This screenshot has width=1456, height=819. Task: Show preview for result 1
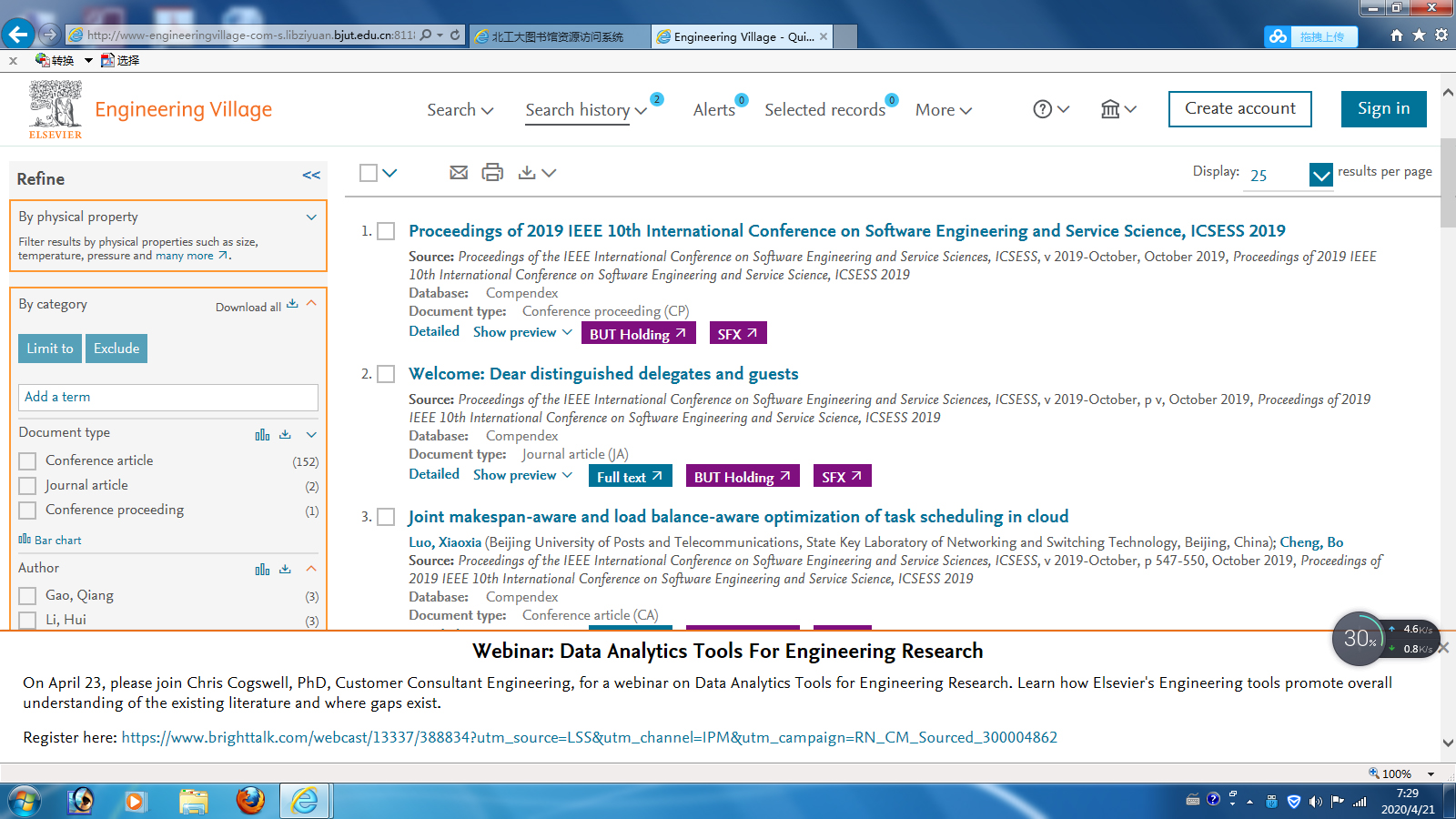[522, 332]
